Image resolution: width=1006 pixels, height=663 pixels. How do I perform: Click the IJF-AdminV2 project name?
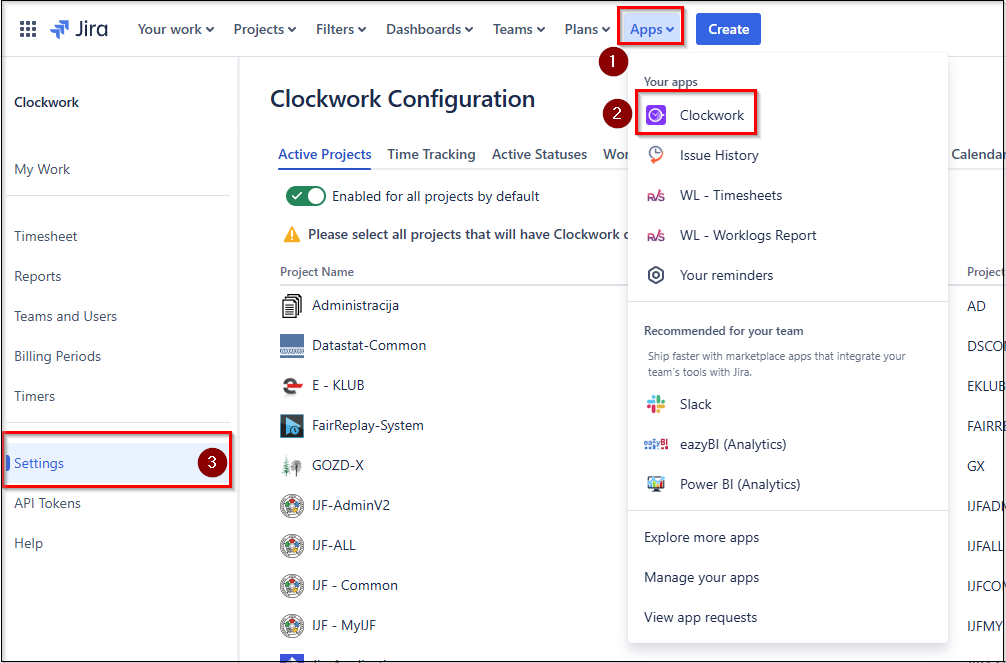click(351, 506)
